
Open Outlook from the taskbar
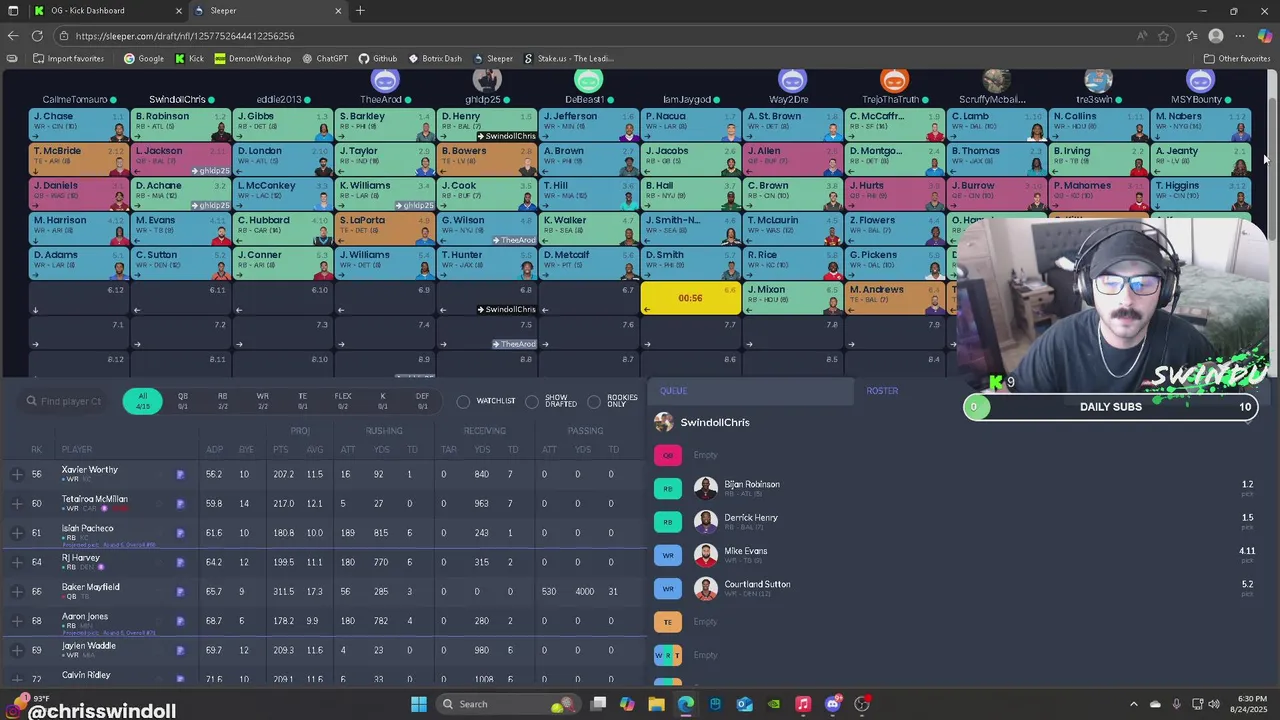coord(744,704)
